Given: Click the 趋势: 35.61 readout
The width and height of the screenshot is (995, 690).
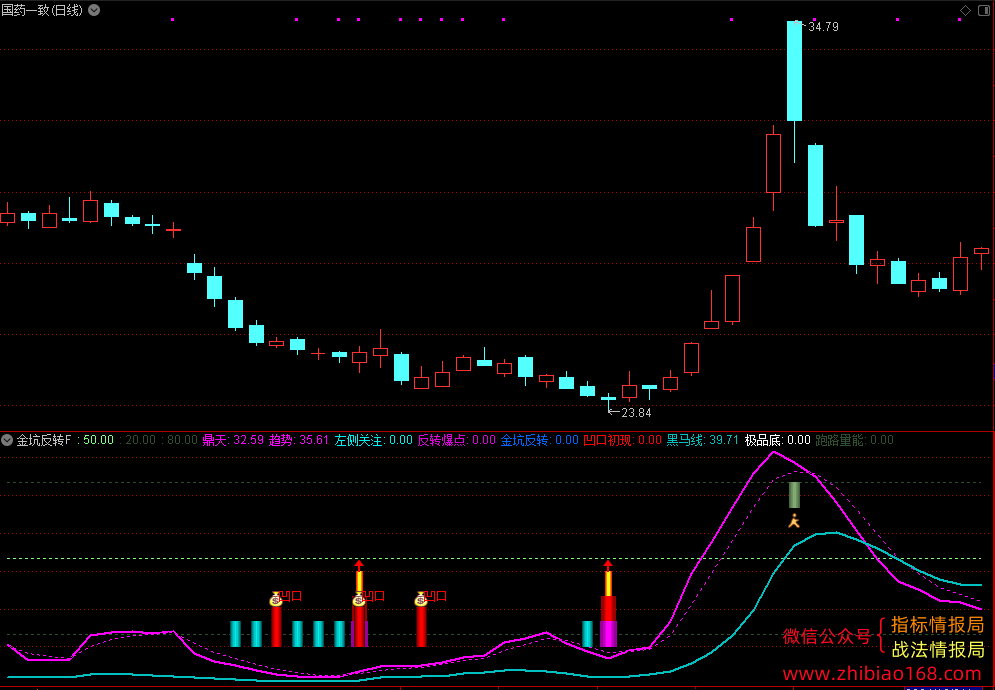Looking at the screenshot, I should coord(299,440).
